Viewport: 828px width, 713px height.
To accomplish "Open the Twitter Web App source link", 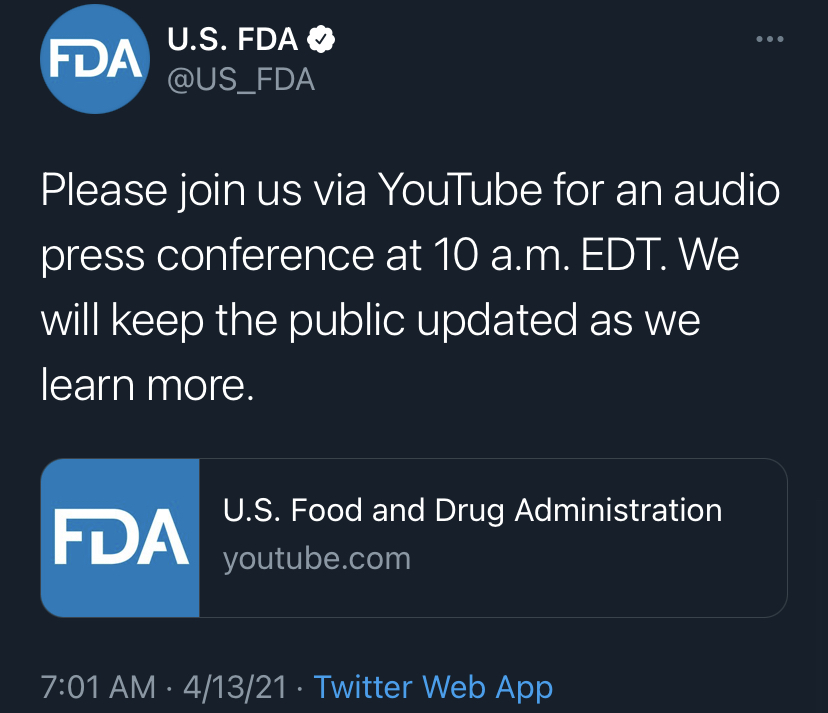I will (x=433, y=687).
